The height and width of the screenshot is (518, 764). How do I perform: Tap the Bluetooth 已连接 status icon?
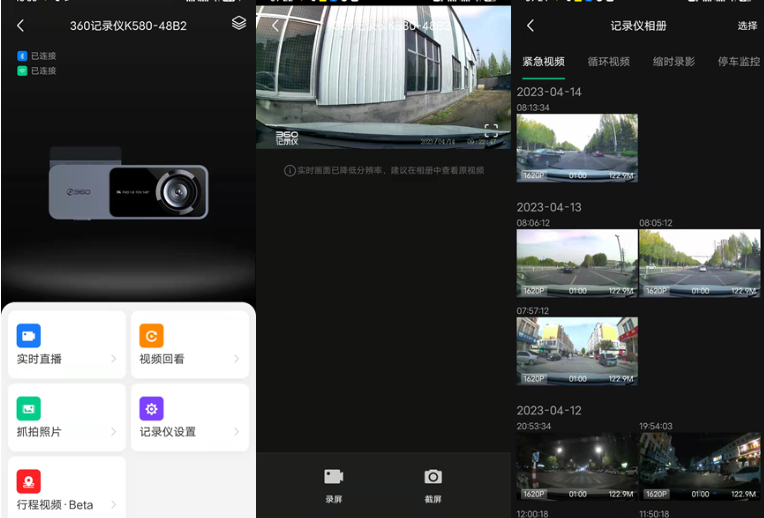22,56
